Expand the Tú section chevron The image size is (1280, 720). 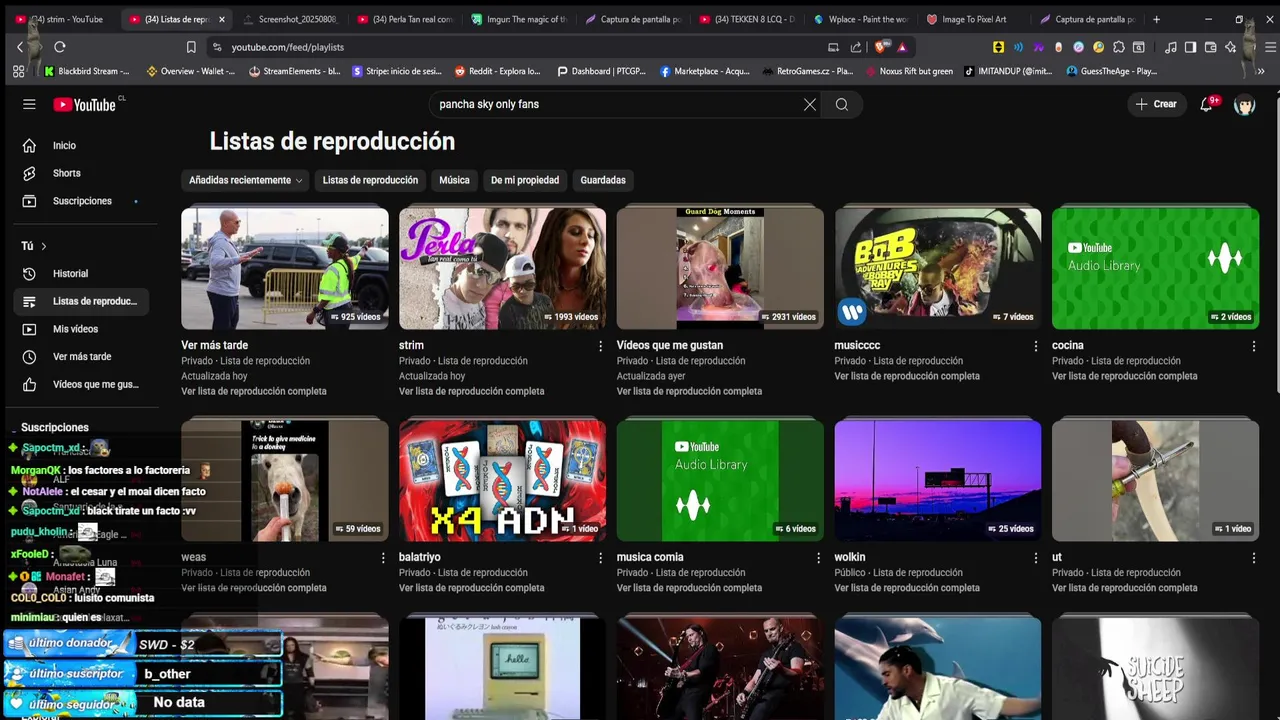43,246
